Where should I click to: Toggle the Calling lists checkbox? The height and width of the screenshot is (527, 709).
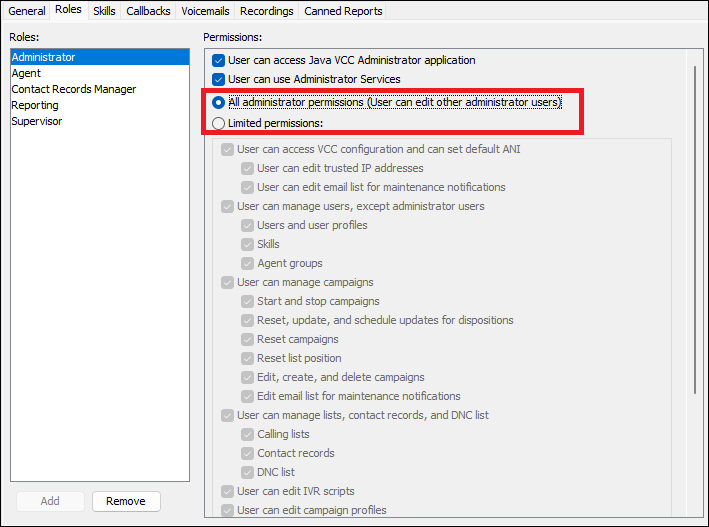247,434
